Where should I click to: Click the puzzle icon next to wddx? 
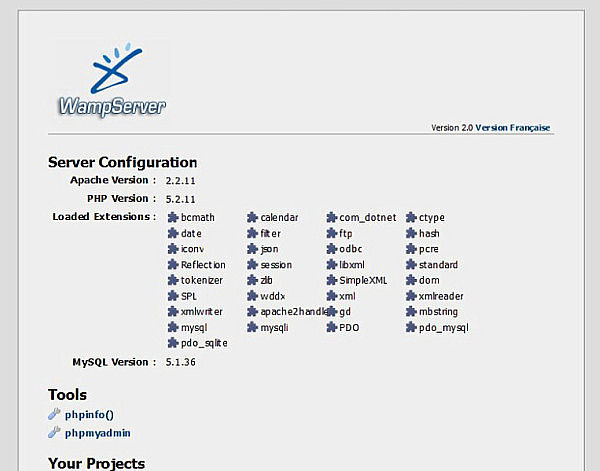click(252, 296)
